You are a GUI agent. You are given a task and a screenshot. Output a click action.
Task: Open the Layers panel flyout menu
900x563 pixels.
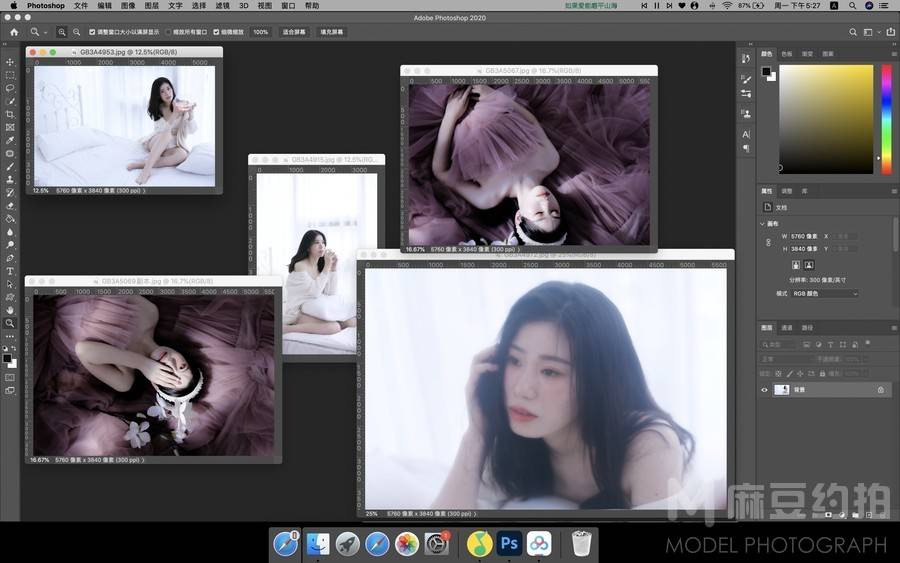pyautogui.click(x=894, y=328)
